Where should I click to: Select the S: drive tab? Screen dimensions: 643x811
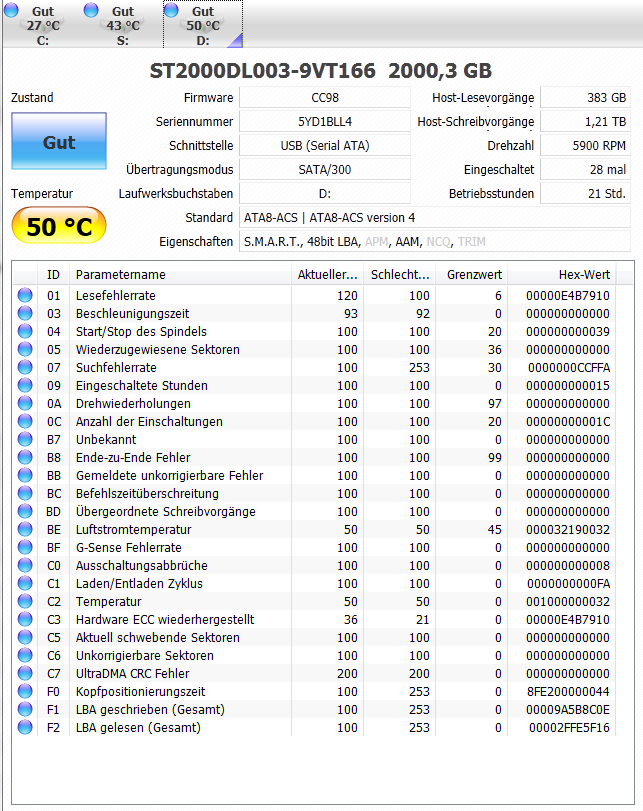click(123, 25)
